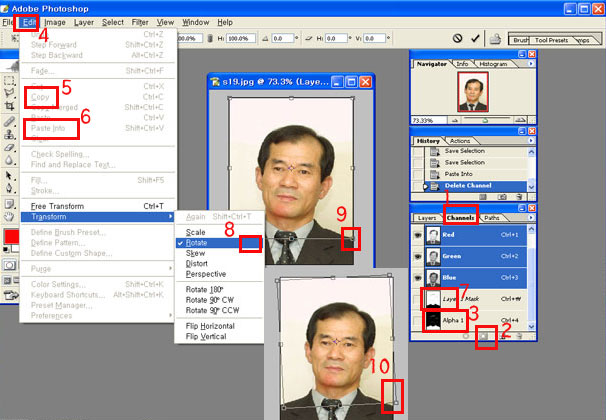
Task: Click History panel scroll down arrow
Action: pyautogui.click(x=531, y=187)
